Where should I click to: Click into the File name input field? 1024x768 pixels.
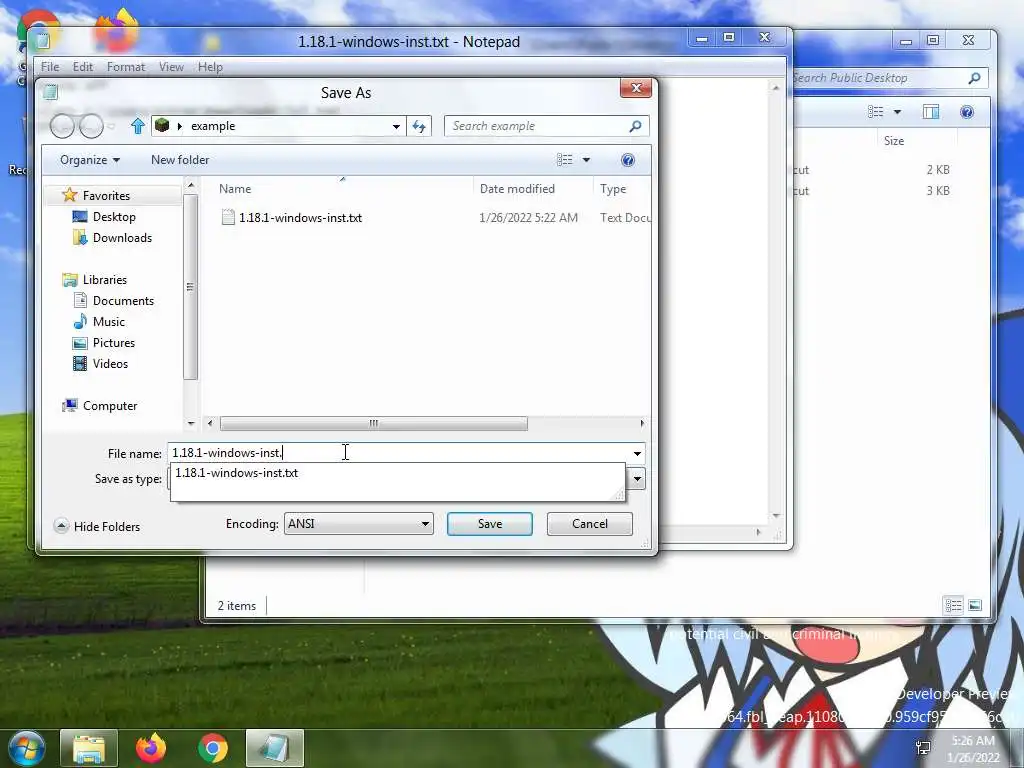[398, 453]
